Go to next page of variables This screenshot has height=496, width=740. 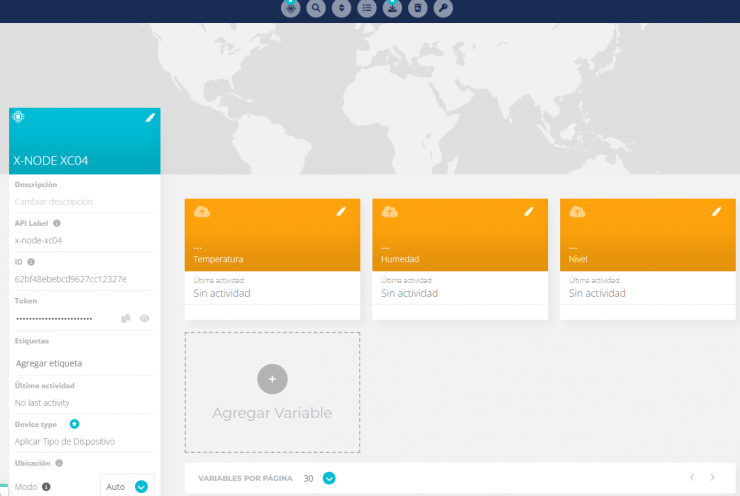coord(712,478)
